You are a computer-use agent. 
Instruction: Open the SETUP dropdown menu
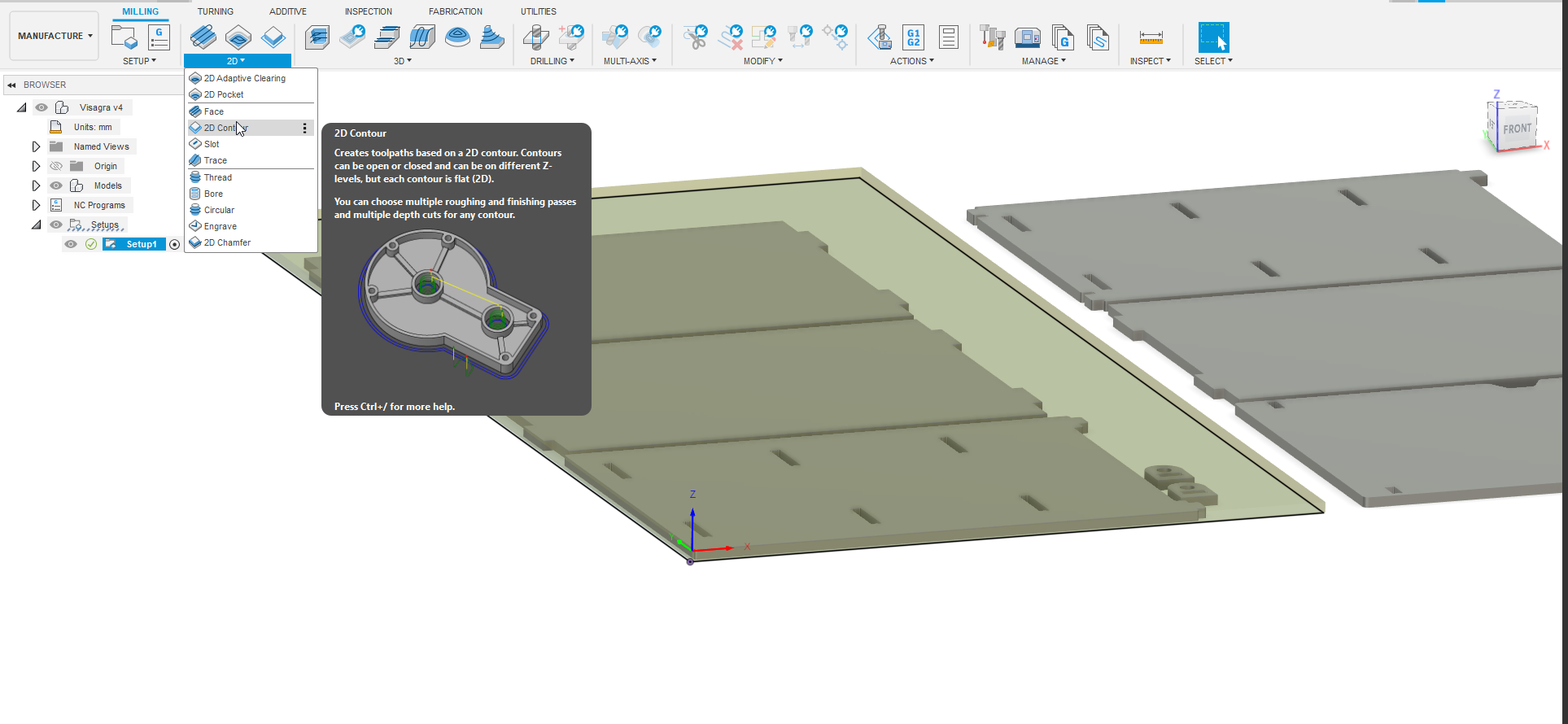pyautogui.click(x=140, y=61)
